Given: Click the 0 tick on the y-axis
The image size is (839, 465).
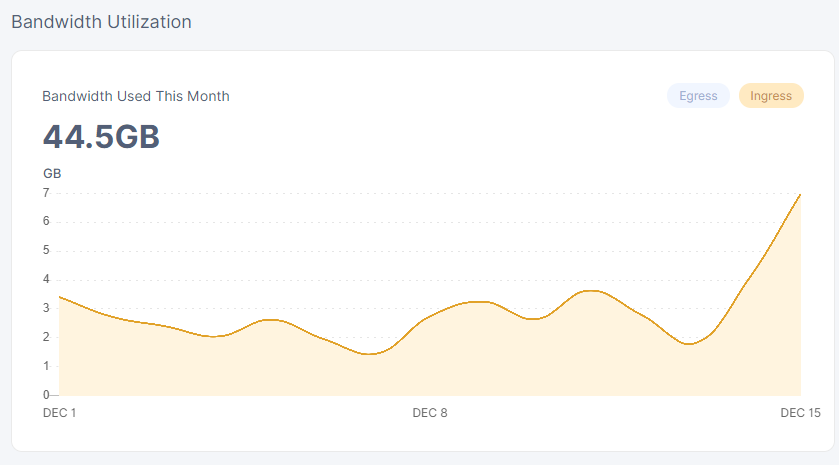Looking at the screenshot, I should tap(46, 395).
